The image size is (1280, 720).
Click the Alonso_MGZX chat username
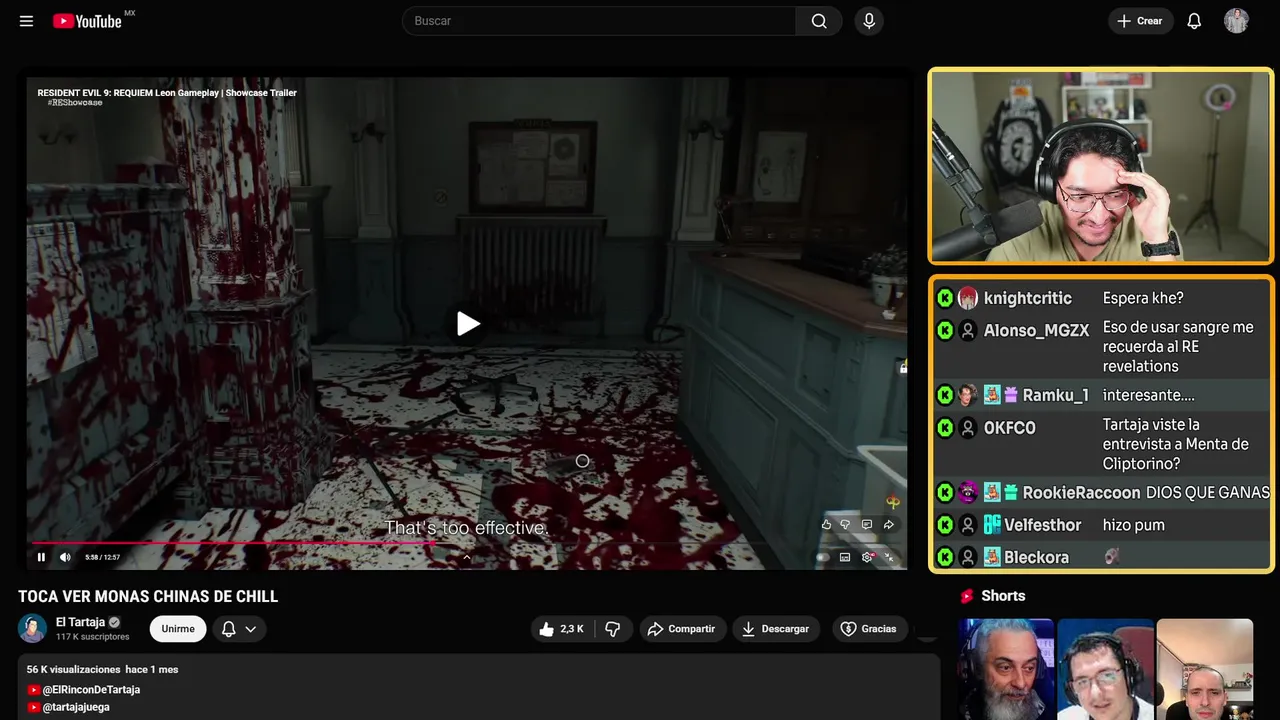[x=1036, y=330]
